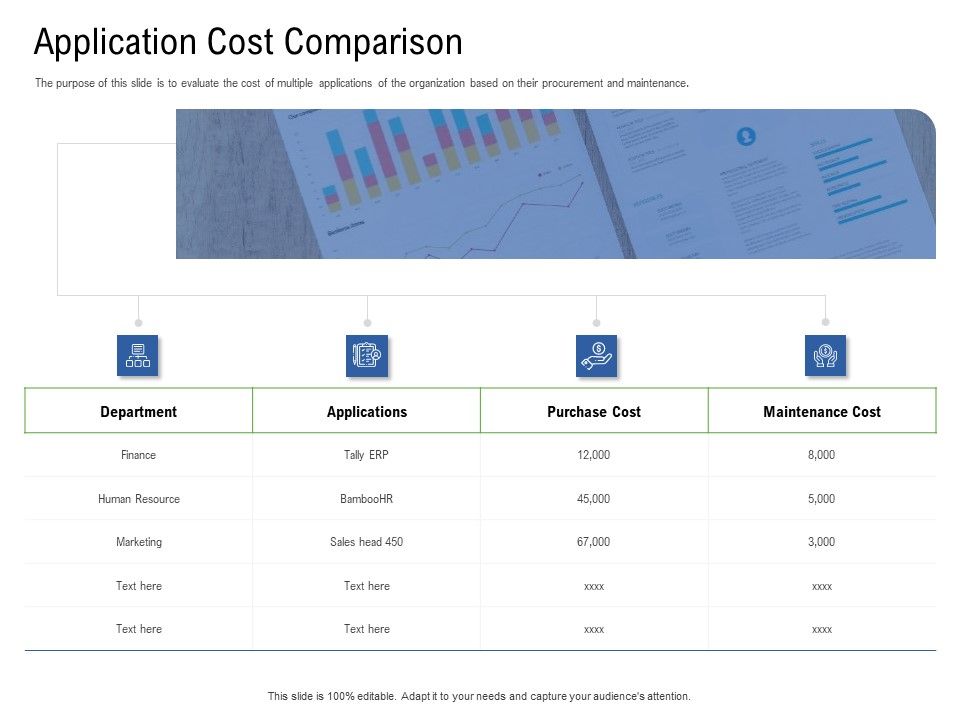
Task: Select the Maintenance Cost column header
Action: click(822, 412)
